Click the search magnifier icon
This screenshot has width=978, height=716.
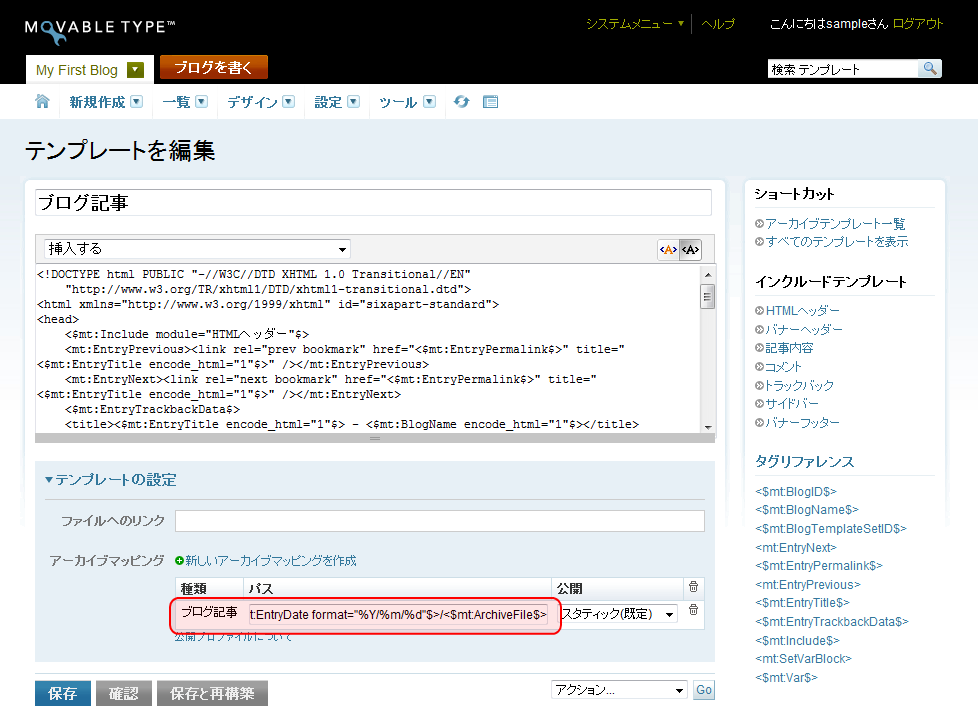(929, 69)
